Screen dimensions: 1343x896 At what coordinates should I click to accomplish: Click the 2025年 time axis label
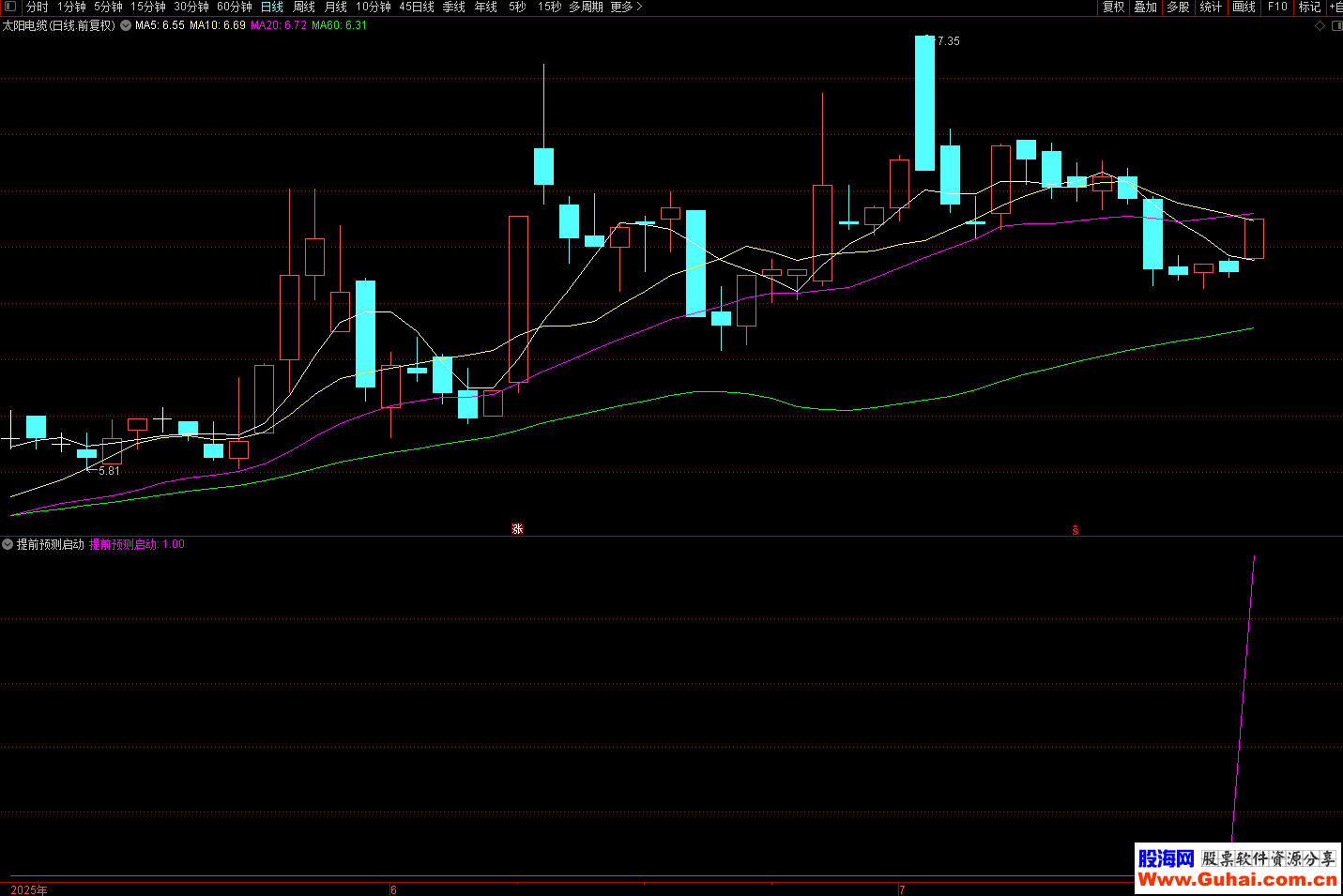click(x=29, y=889)
